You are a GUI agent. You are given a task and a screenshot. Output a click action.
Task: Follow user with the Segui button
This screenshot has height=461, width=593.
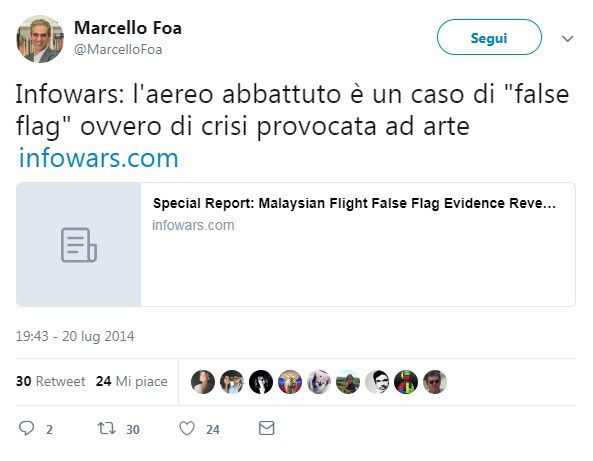pyautogui.click(x=489, y=37)
